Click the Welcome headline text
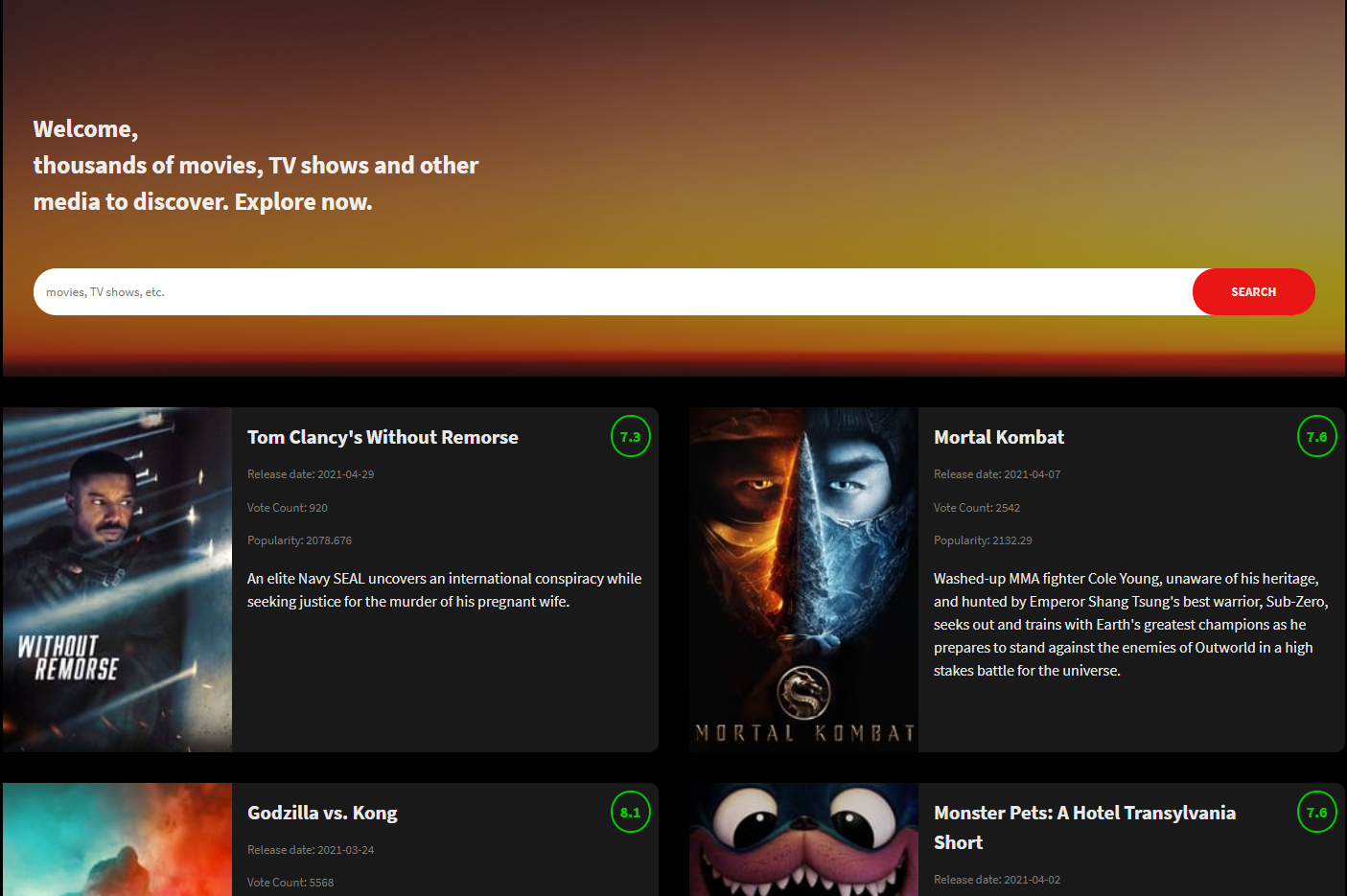 coord(256,165)
